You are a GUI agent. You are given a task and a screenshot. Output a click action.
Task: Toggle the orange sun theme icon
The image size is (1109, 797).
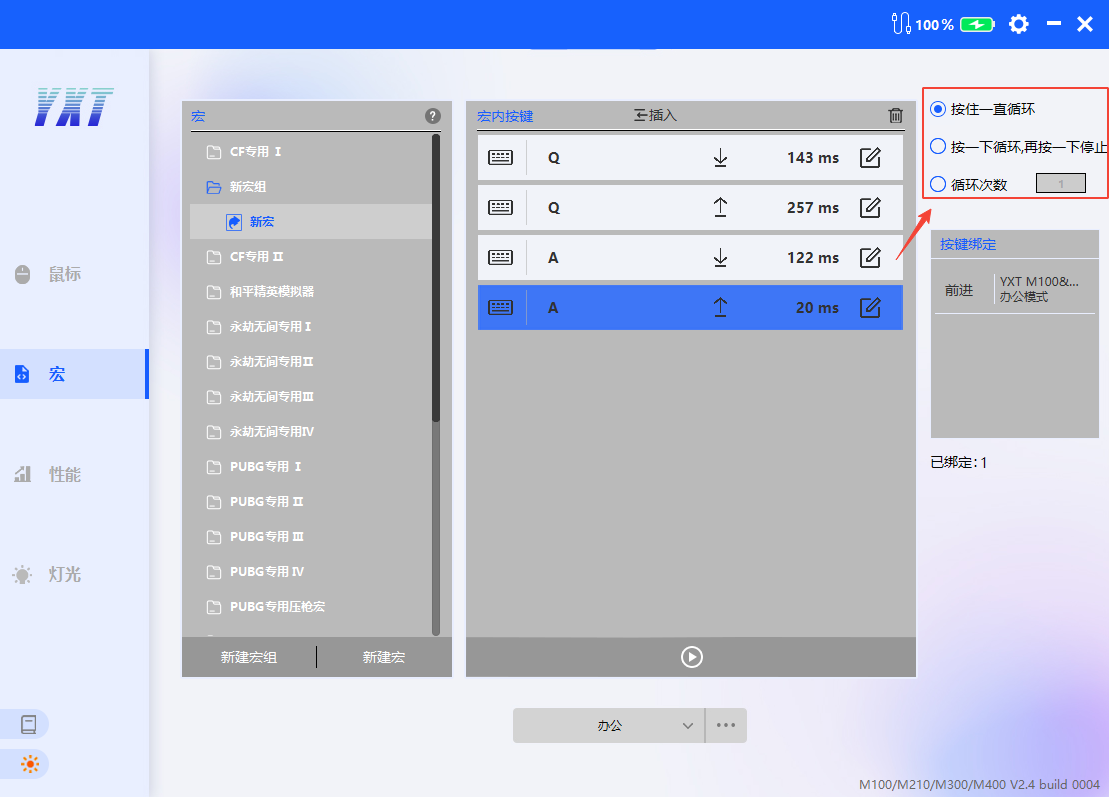click(x=29, y=765)
